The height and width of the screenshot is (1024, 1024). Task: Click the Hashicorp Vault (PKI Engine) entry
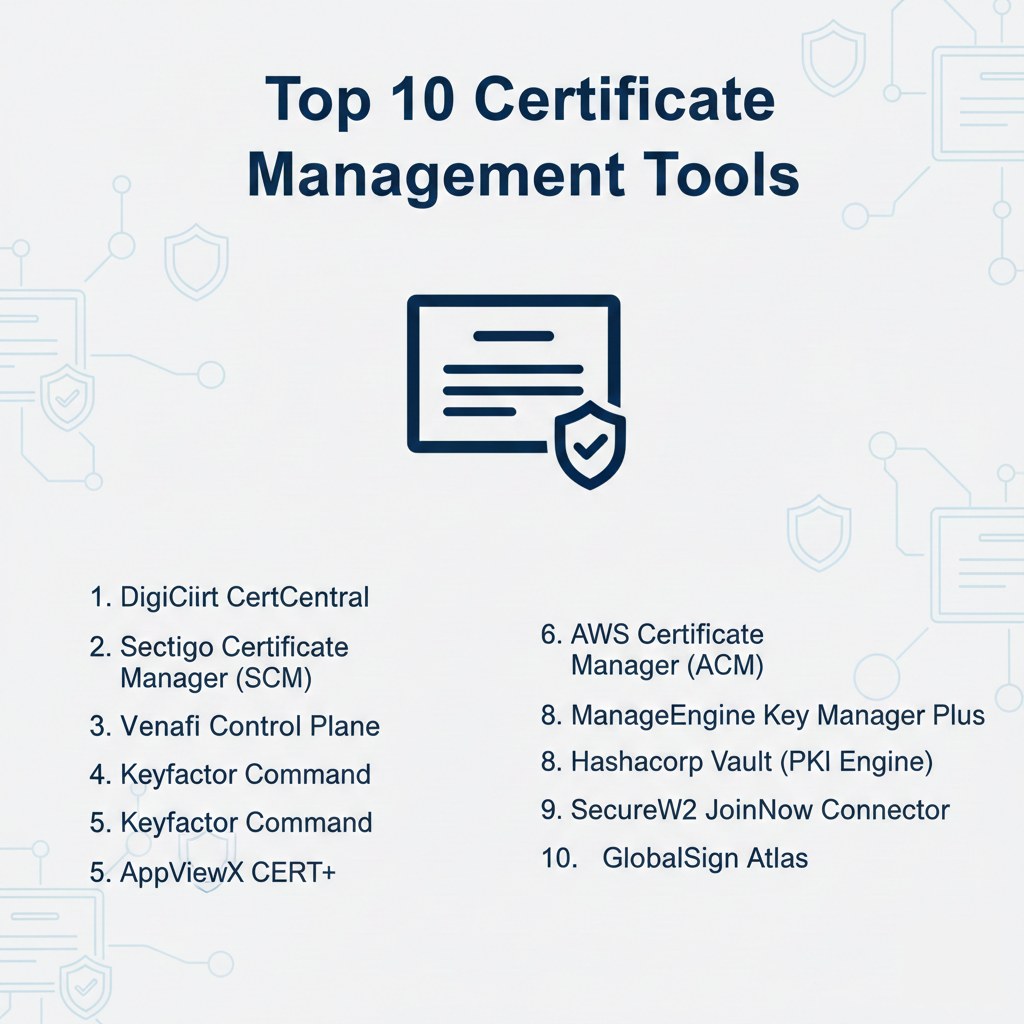pyautogui.click(x=737, y=762)
